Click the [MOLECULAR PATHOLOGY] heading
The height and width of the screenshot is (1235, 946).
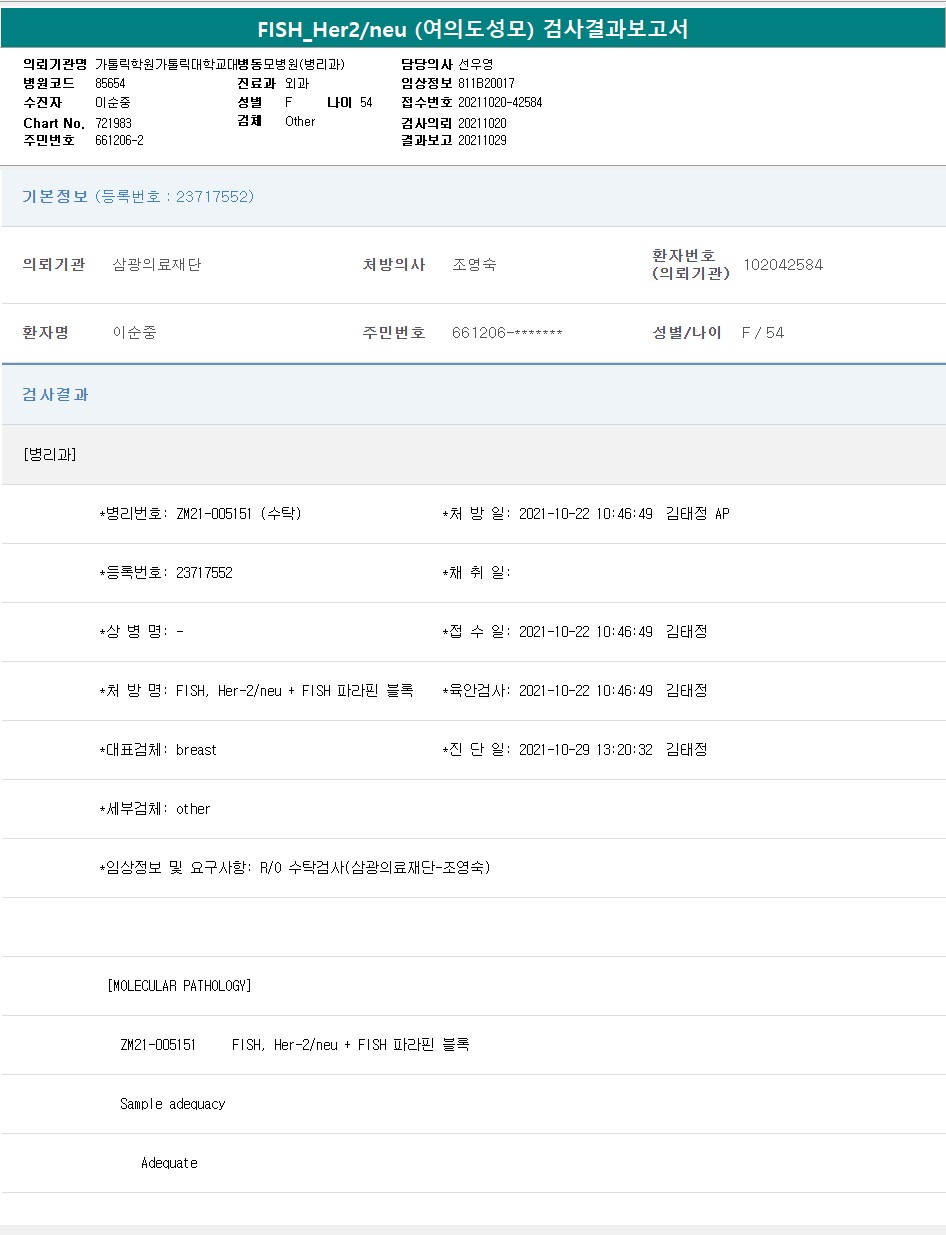tap(179, 986)
